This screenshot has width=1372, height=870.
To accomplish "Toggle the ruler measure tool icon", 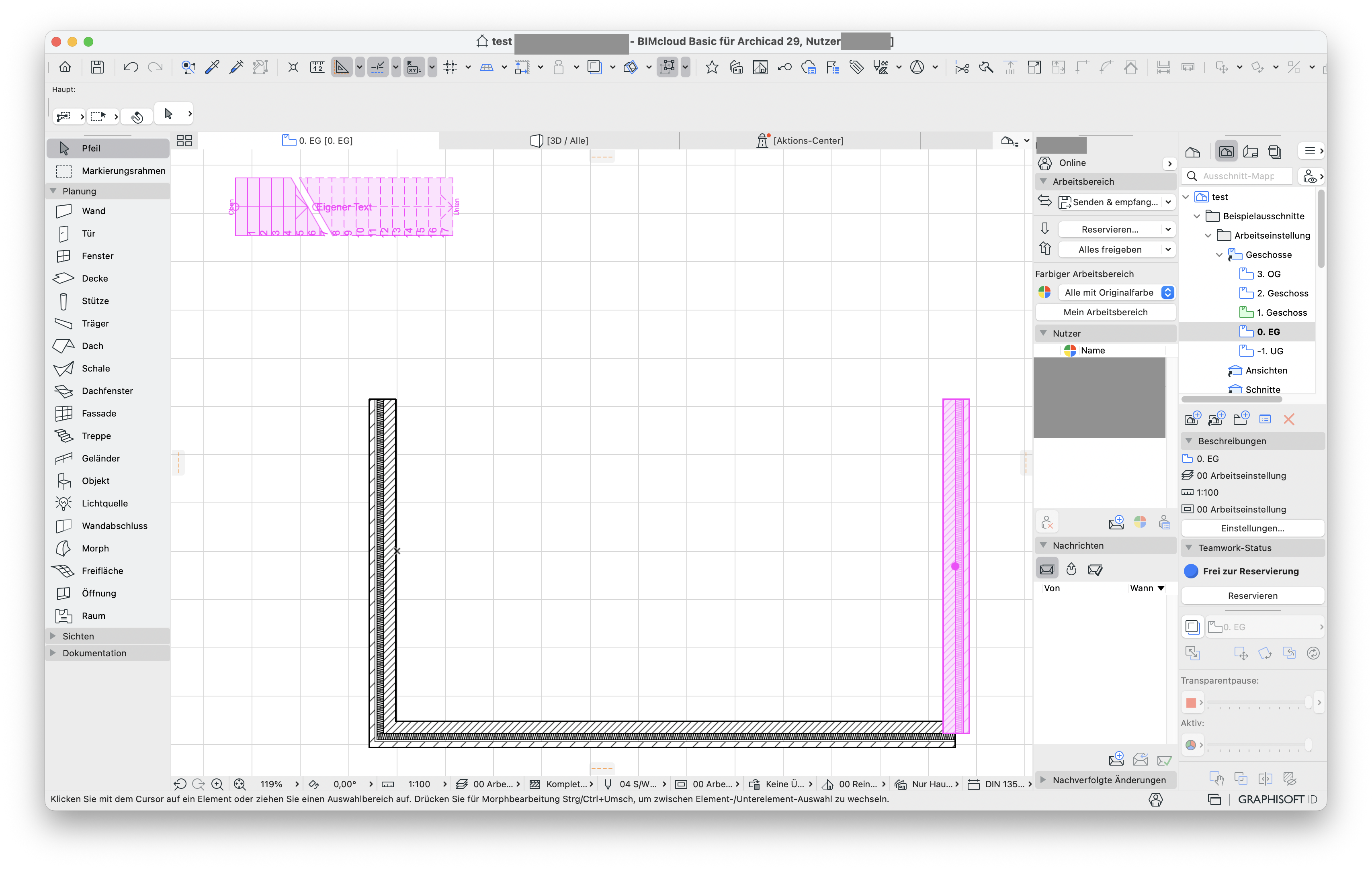I will (x=317, y=67).
